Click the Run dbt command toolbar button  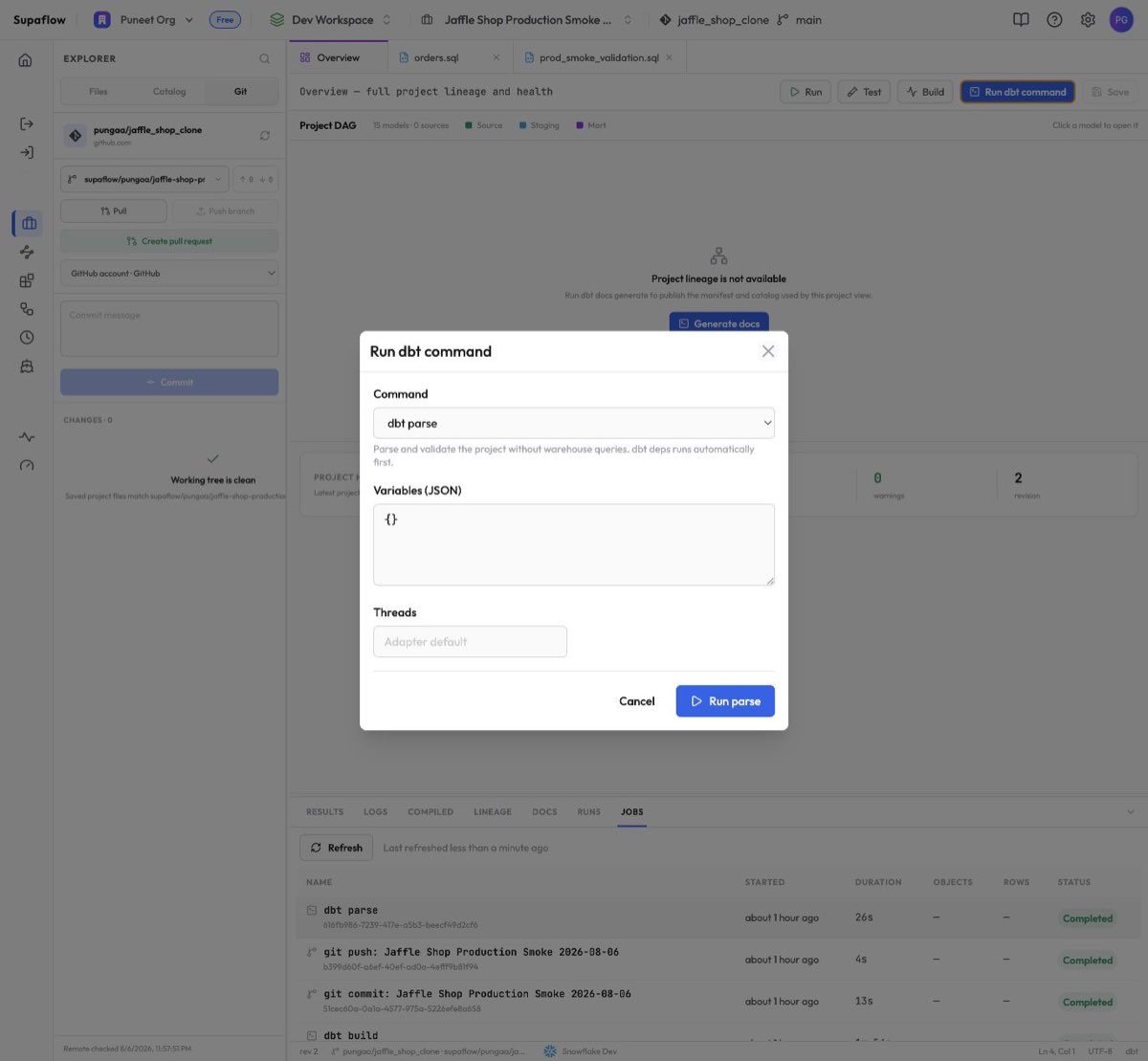tap(1018, 92)
